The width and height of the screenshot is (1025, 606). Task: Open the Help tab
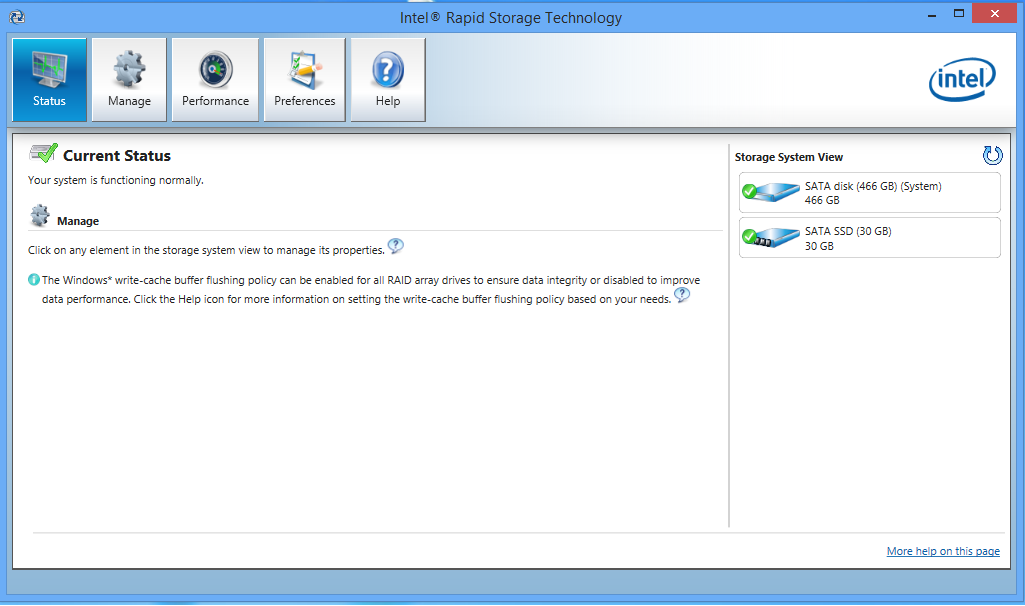coord(388,80)
